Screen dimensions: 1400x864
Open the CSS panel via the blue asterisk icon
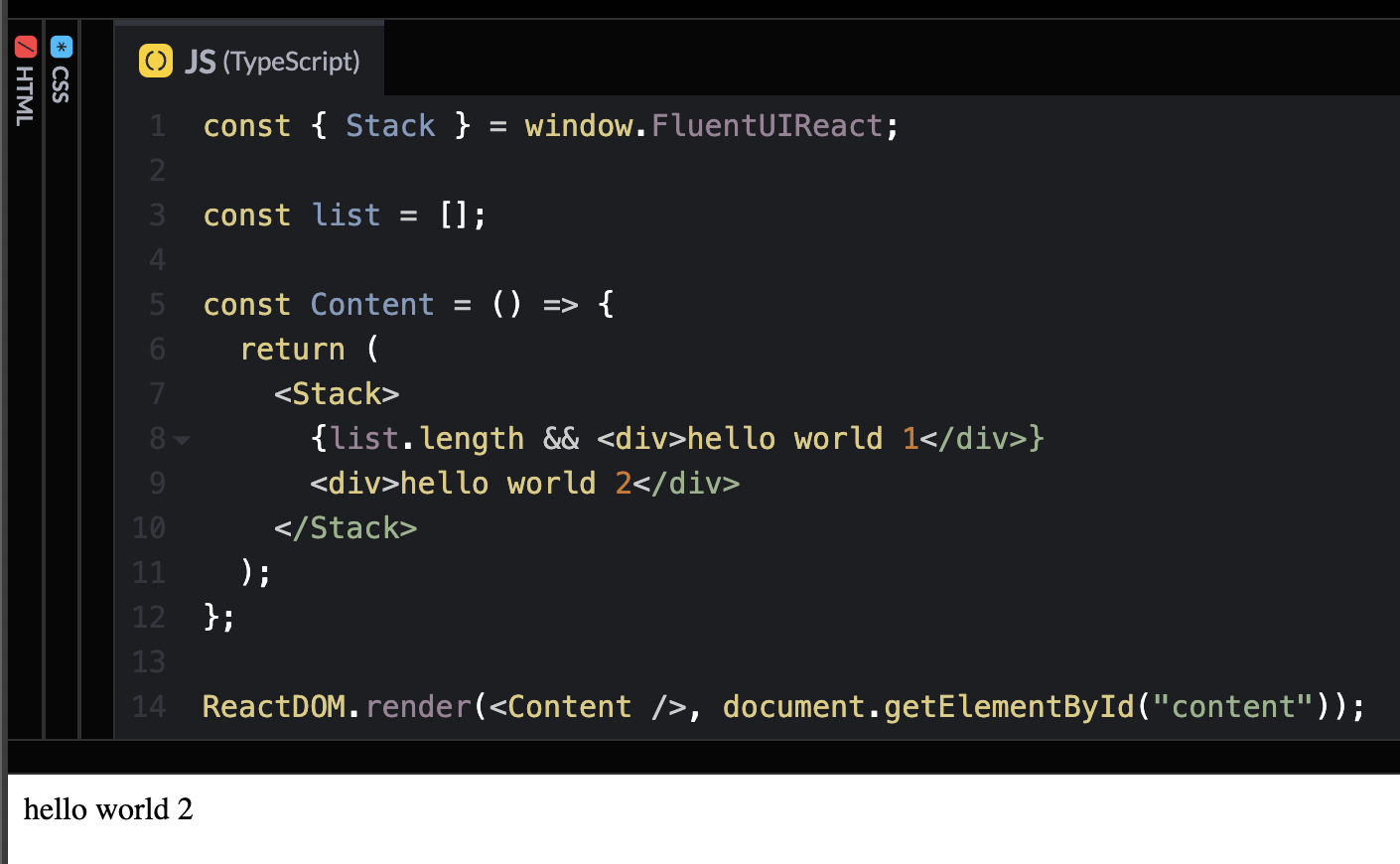click(x=62, y=47)
